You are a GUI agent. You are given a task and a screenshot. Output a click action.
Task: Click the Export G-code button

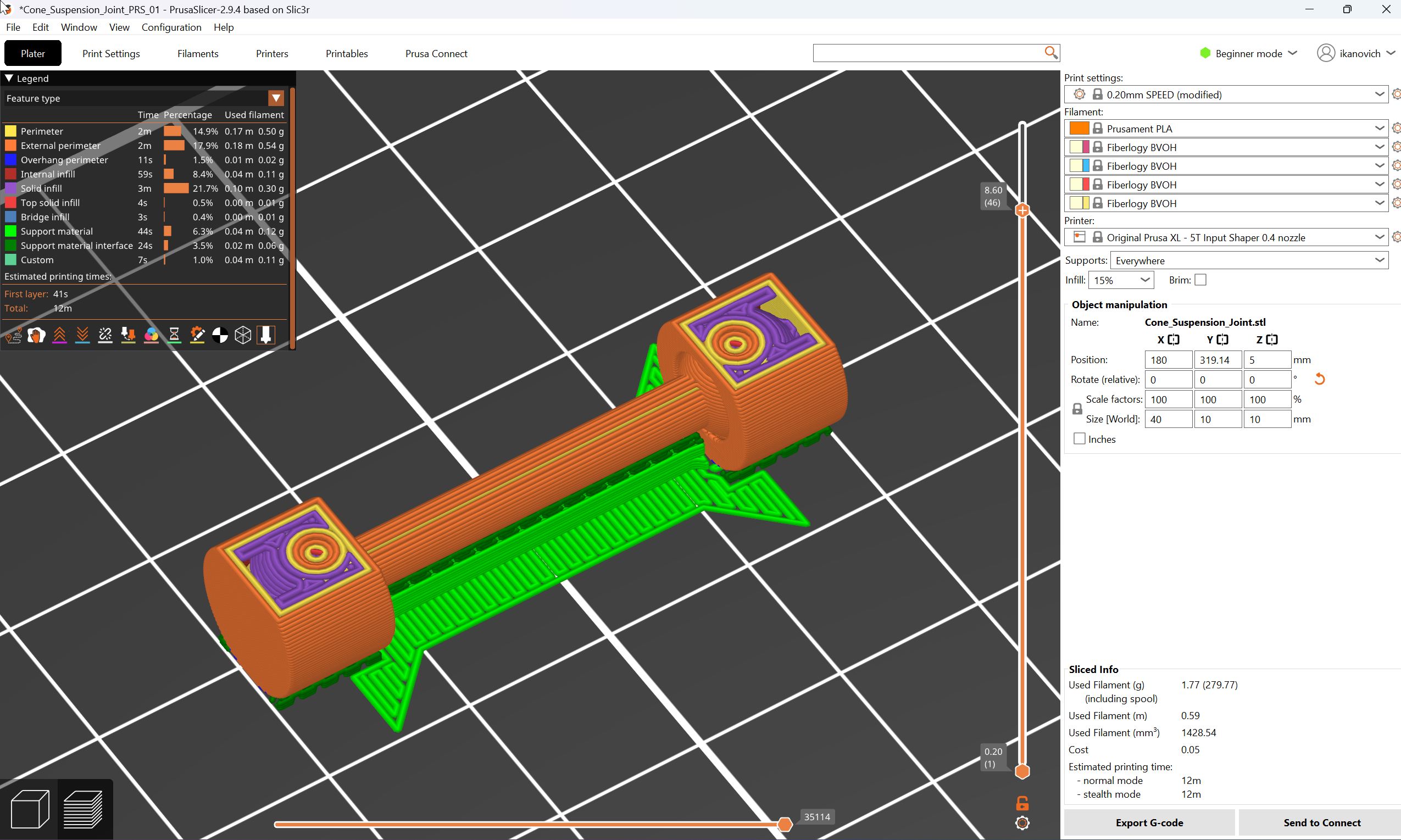(1149, 822)
